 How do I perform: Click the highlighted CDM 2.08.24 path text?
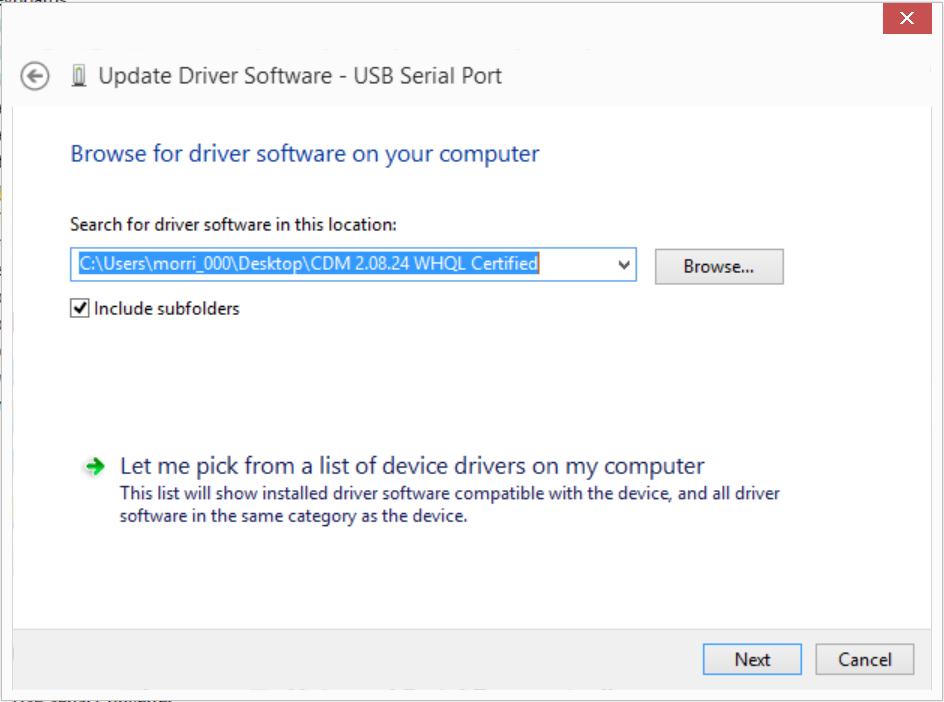pyautogui.click(x=309, y=264)
